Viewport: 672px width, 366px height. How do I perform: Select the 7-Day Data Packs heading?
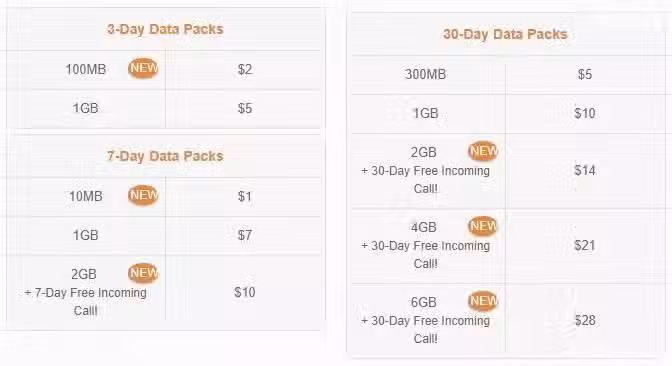point(165,156)
